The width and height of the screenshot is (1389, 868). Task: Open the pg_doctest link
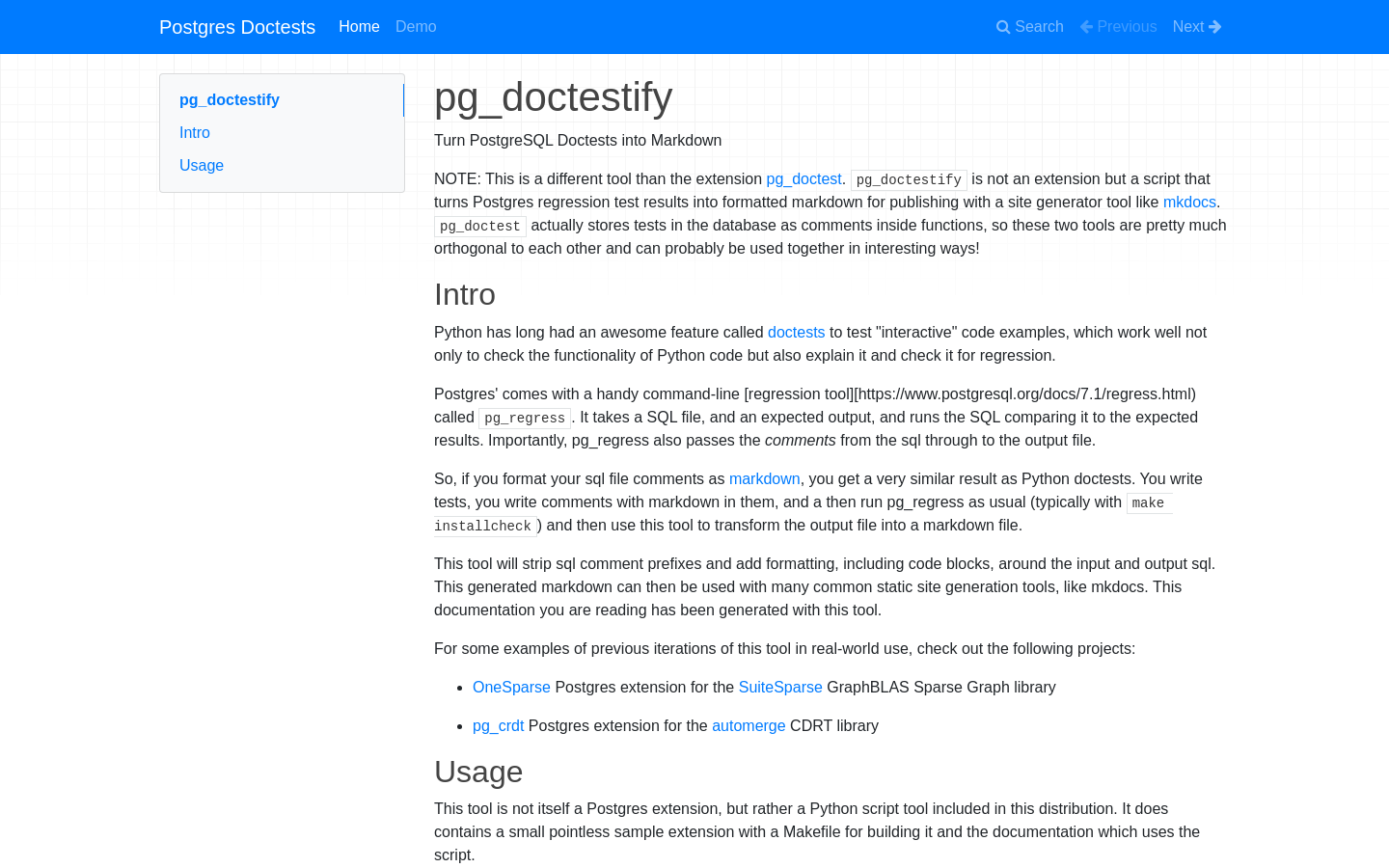[x=803, y=179]
